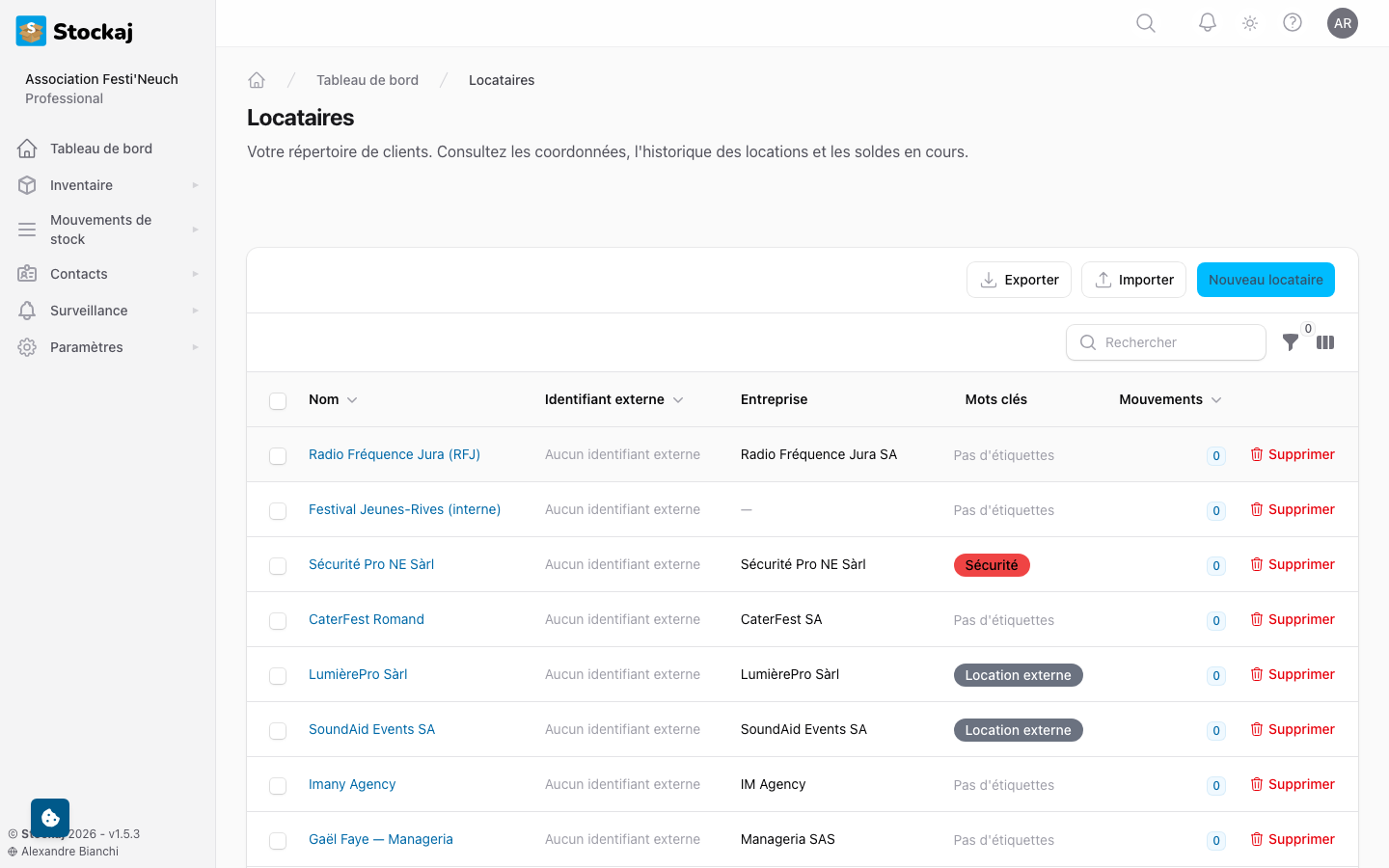The width and height of the screenshot is (1389, 868).
Task: Open notifications bell icon
Action: tap(1208, 23)
